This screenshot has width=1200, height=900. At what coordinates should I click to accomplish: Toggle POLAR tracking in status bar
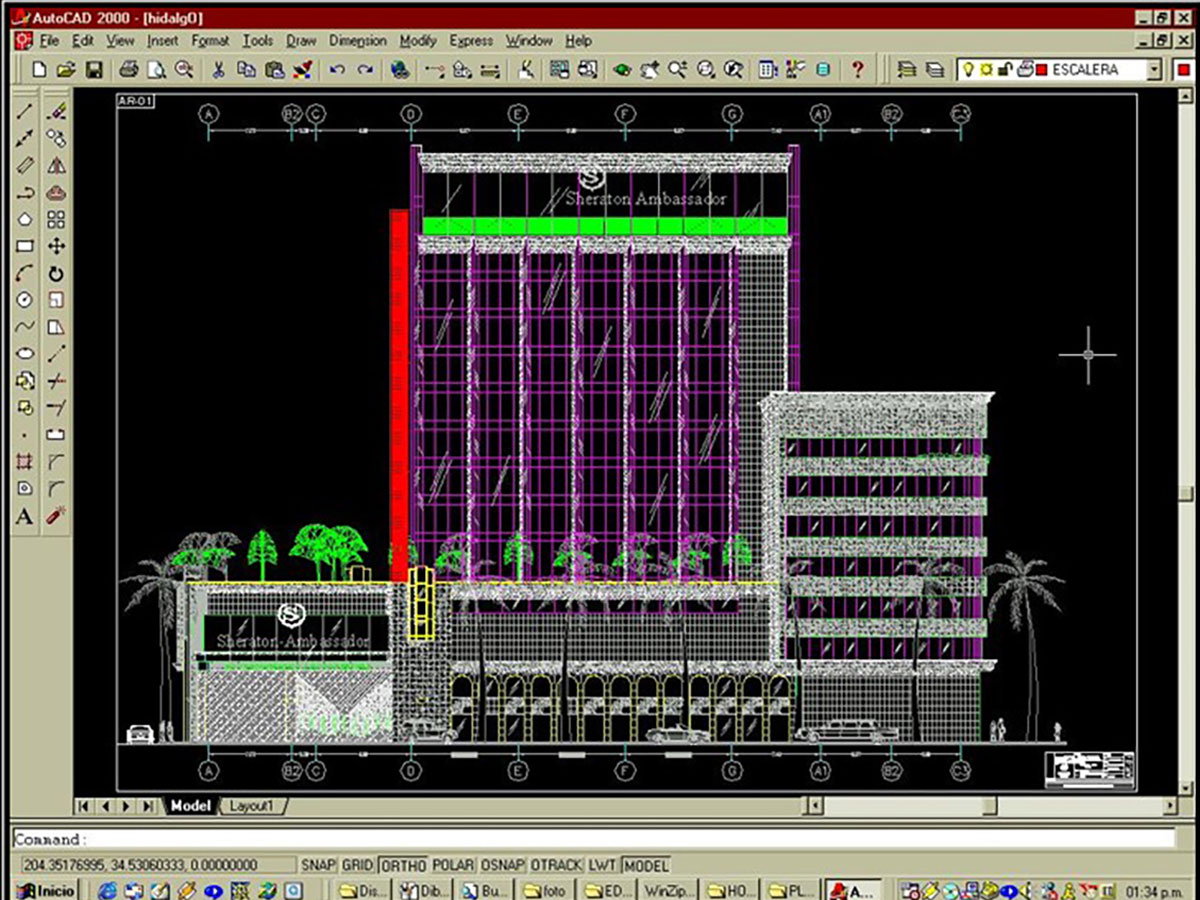click(x=453, y=865)
